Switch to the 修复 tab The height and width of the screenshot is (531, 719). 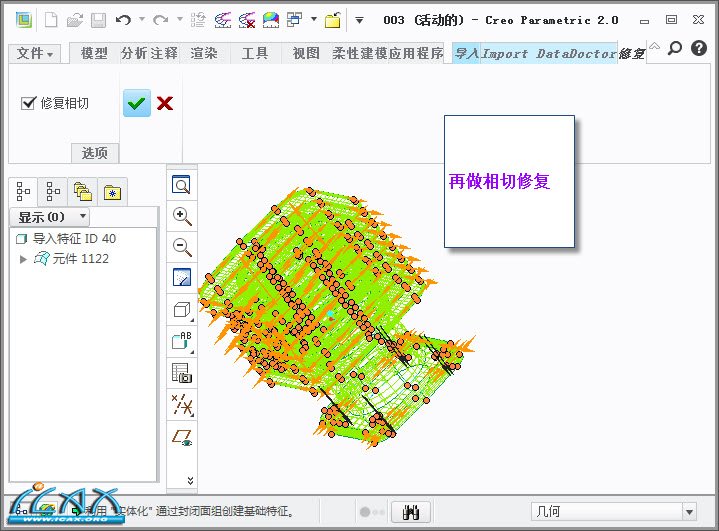click(632, 54)
